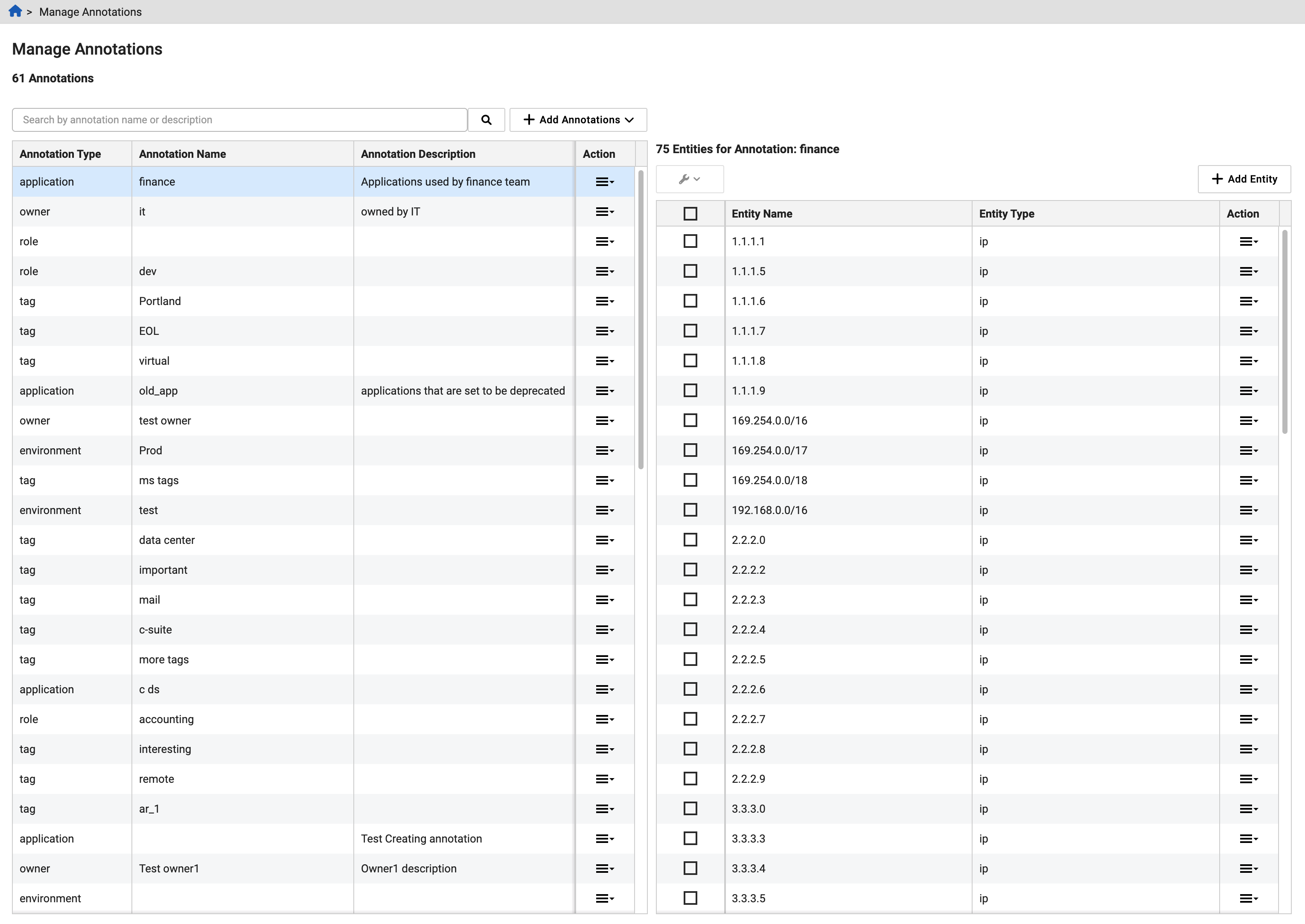Open the action menu for the Portland tag
Screen dimensions: 1305x924
coord(605,301)
